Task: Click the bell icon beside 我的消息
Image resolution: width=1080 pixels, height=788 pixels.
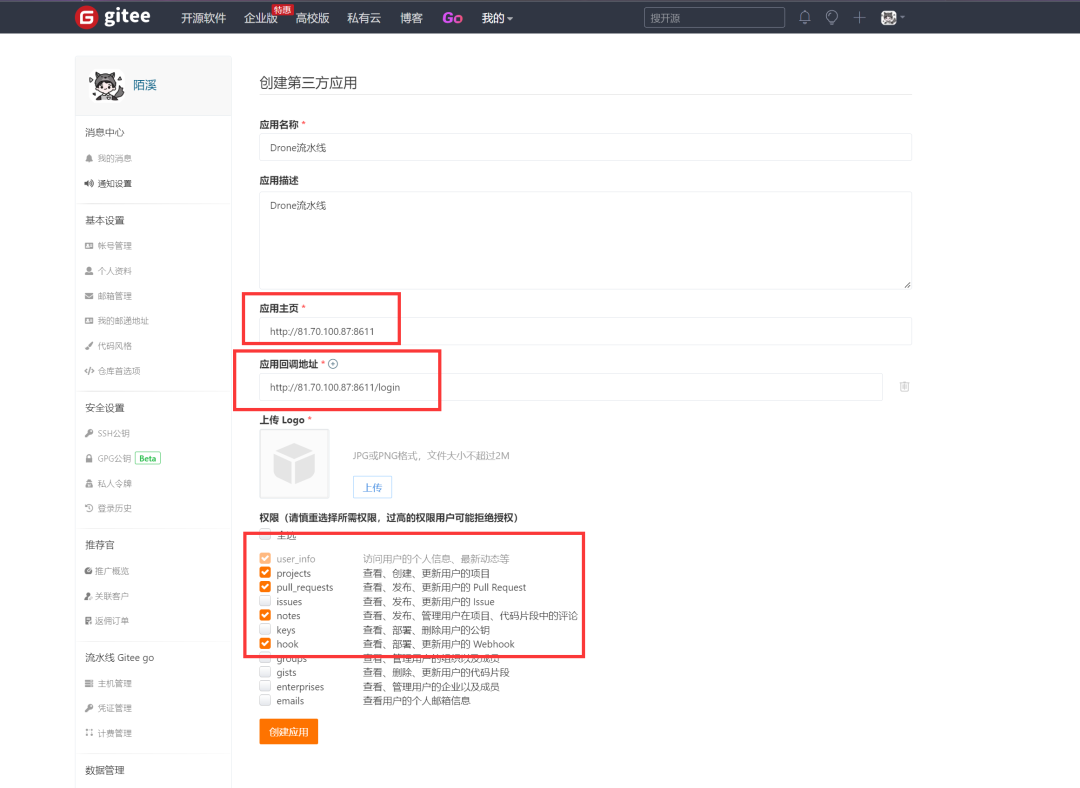Action: click(89, 158)
